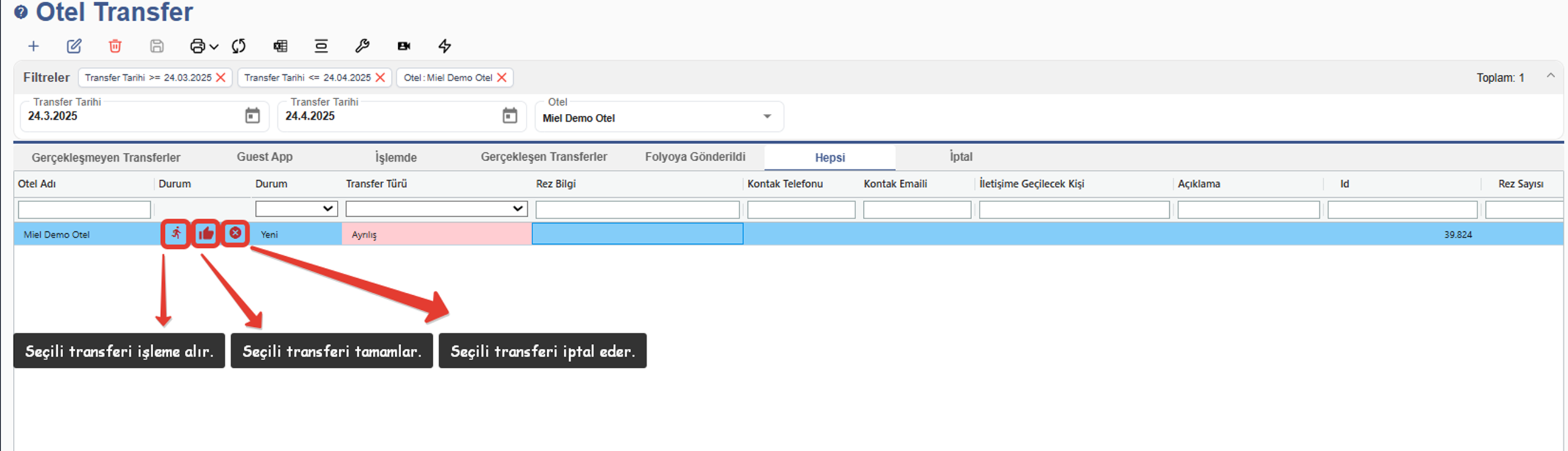
Task: Open the İptal tab
Action: (961, 157)
